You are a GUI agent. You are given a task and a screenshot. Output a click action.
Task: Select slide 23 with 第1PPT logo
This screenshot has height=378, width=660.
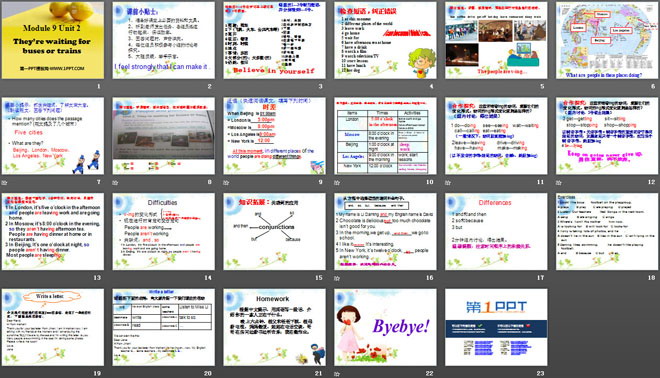(x=496, y=327)
